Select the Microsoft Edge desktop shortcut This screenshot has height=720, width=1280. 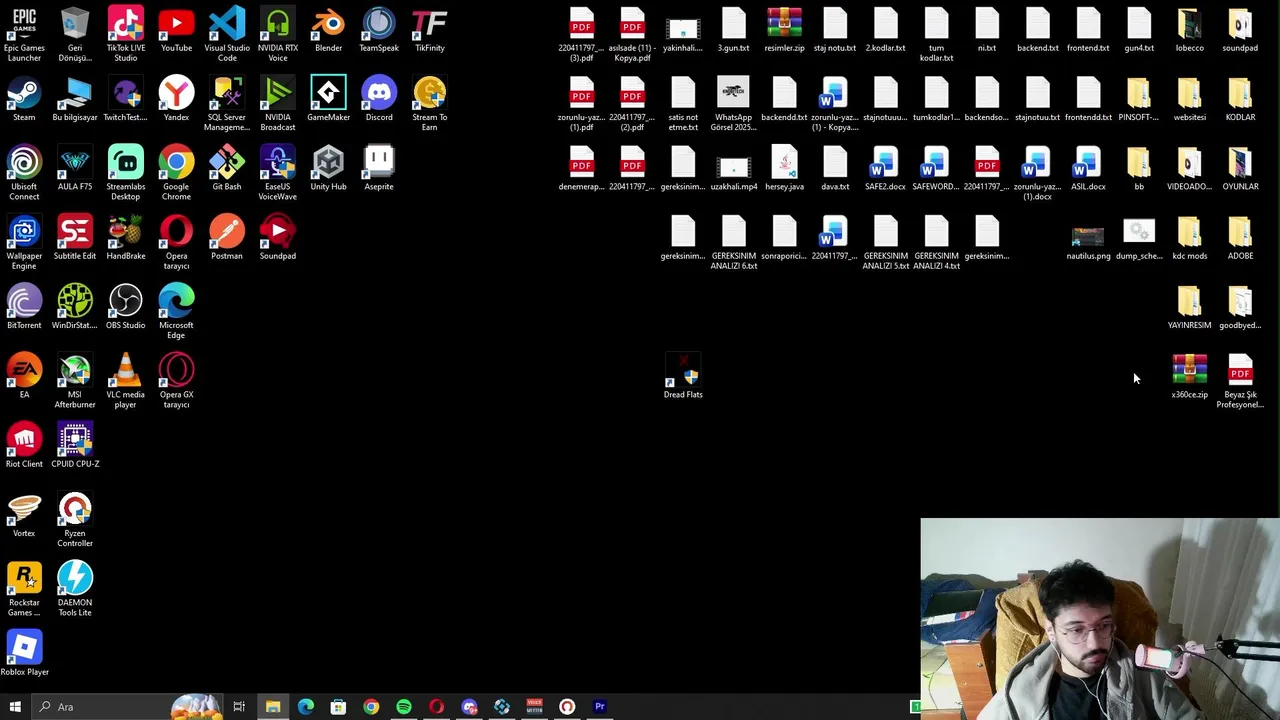[176, 312]
